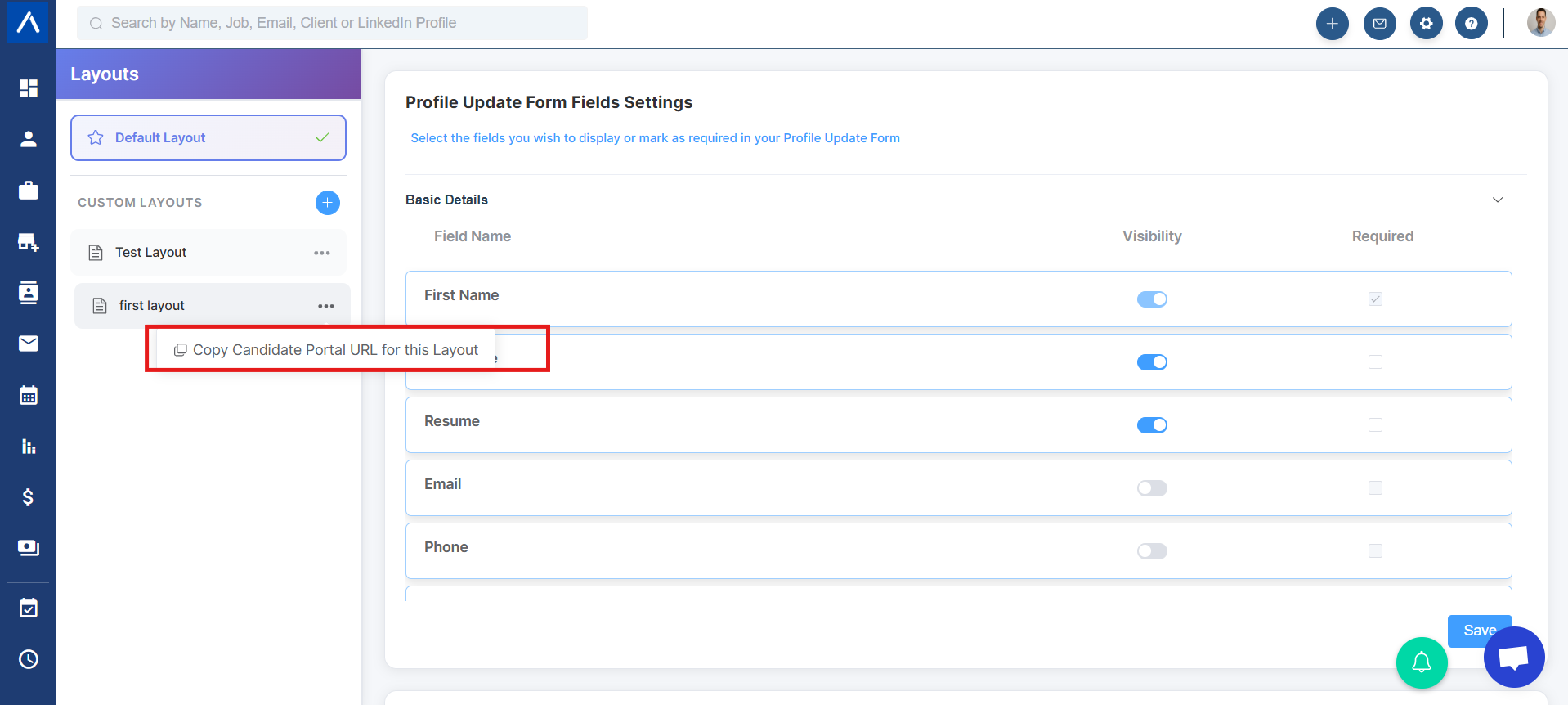This screenshot has width=1568, height=705.
Task: Open first layout three-dot options menu
Action: [x=326, y=306]
